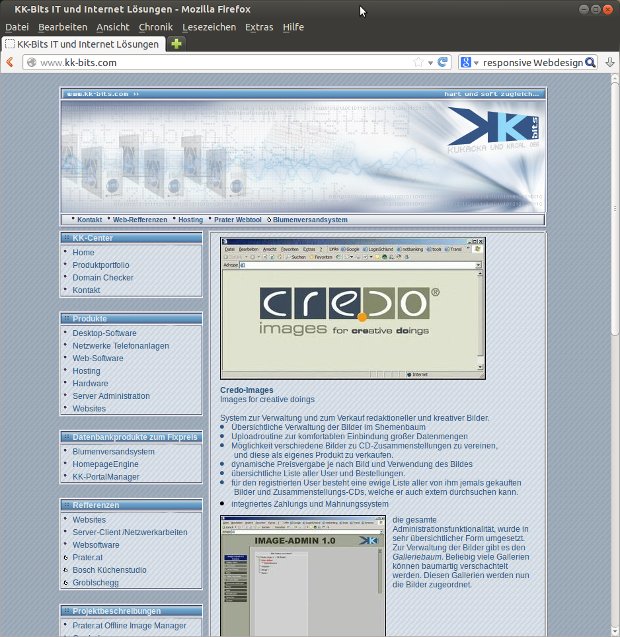Open new tab with green plus icon
Screen dimensions: 620x637
(176, 44)
